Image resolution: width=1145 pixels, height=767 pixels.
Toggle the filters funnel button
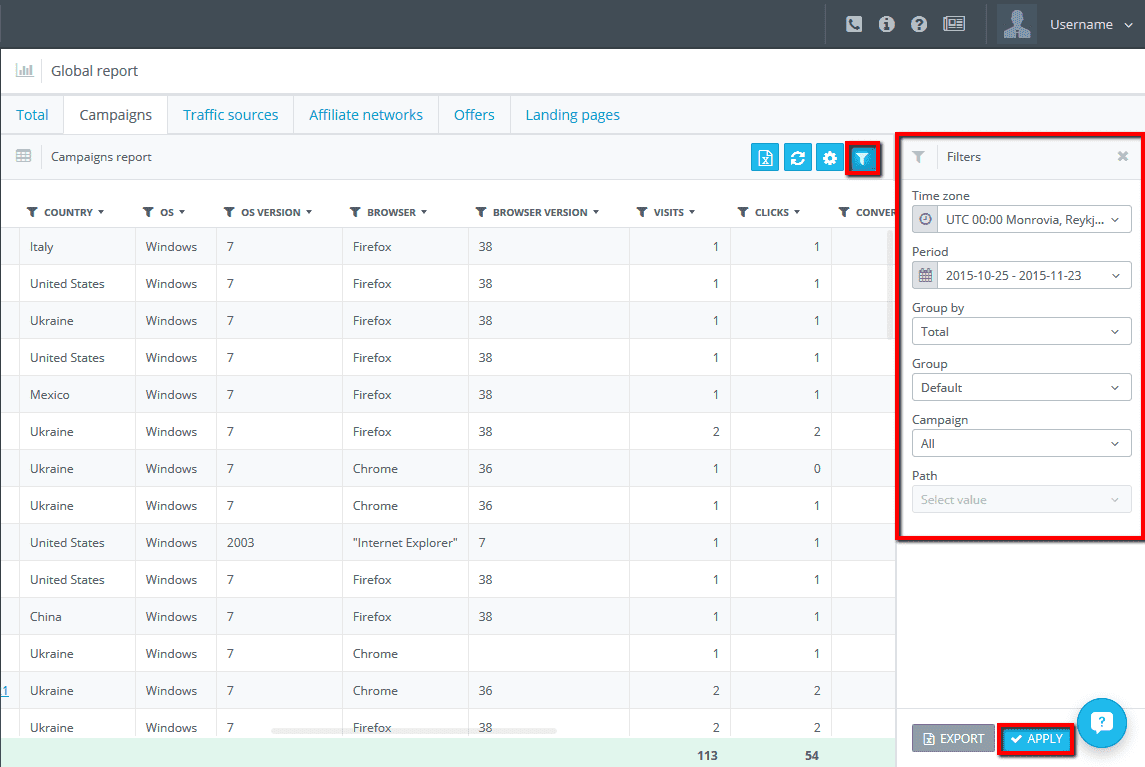tap(862, 158)
